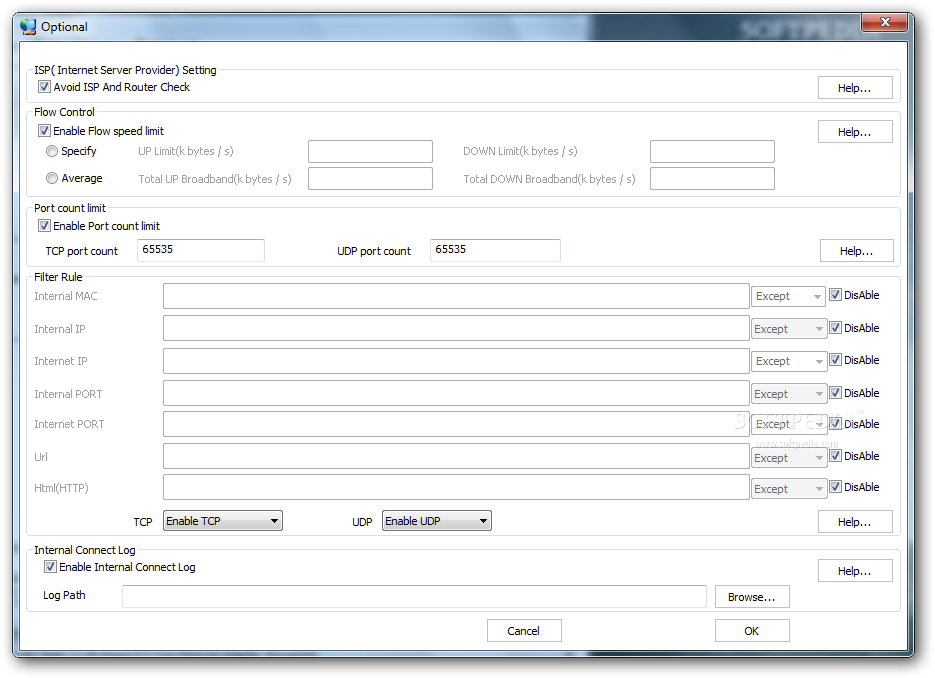935x678 pixels.
Task: Click the Internet IP filter field
Action: [x=456, y=361]
